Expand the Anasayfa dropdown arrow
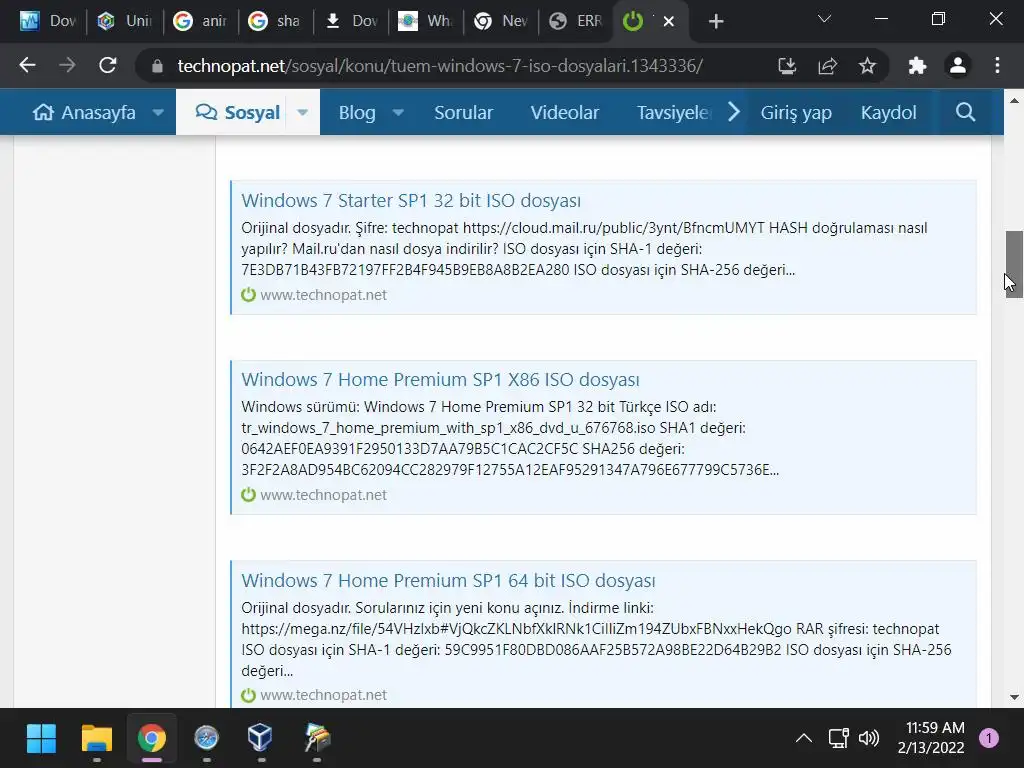 tap(158, 112)
